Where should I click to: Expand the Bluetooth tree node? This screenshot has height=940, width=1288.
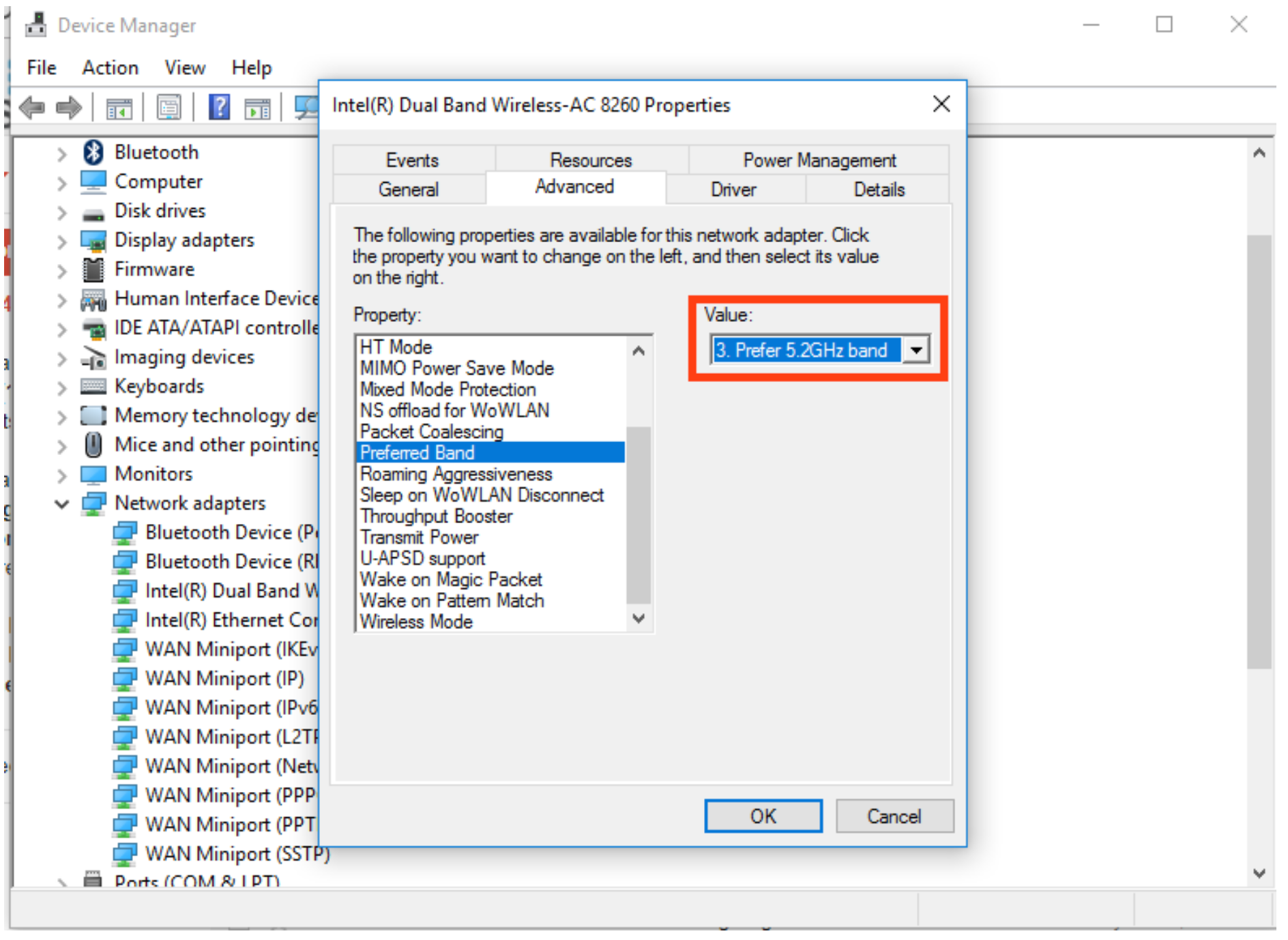(x=62, y=153)
